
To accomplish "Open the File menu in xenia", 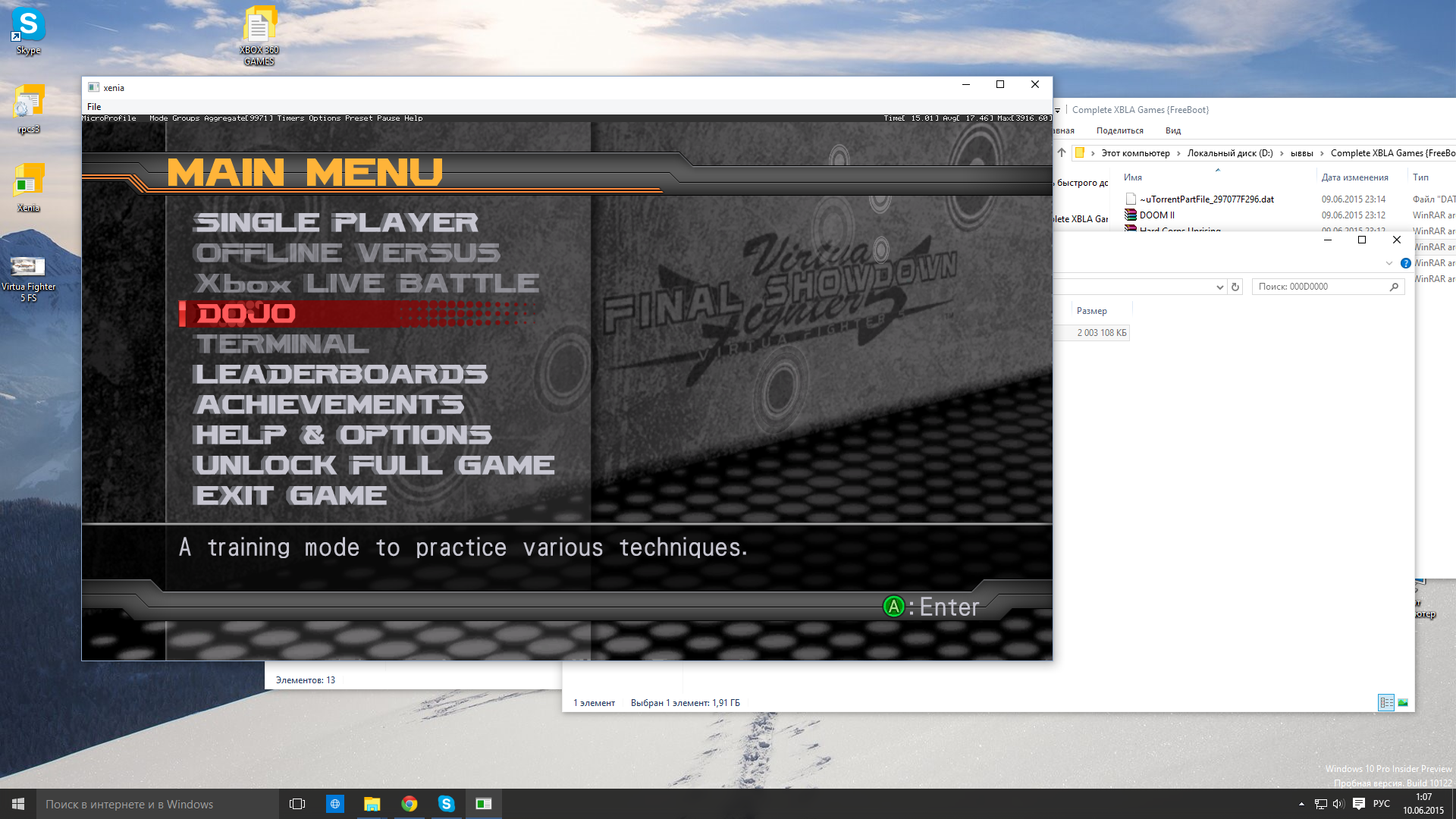I will [x=94, y=107].
